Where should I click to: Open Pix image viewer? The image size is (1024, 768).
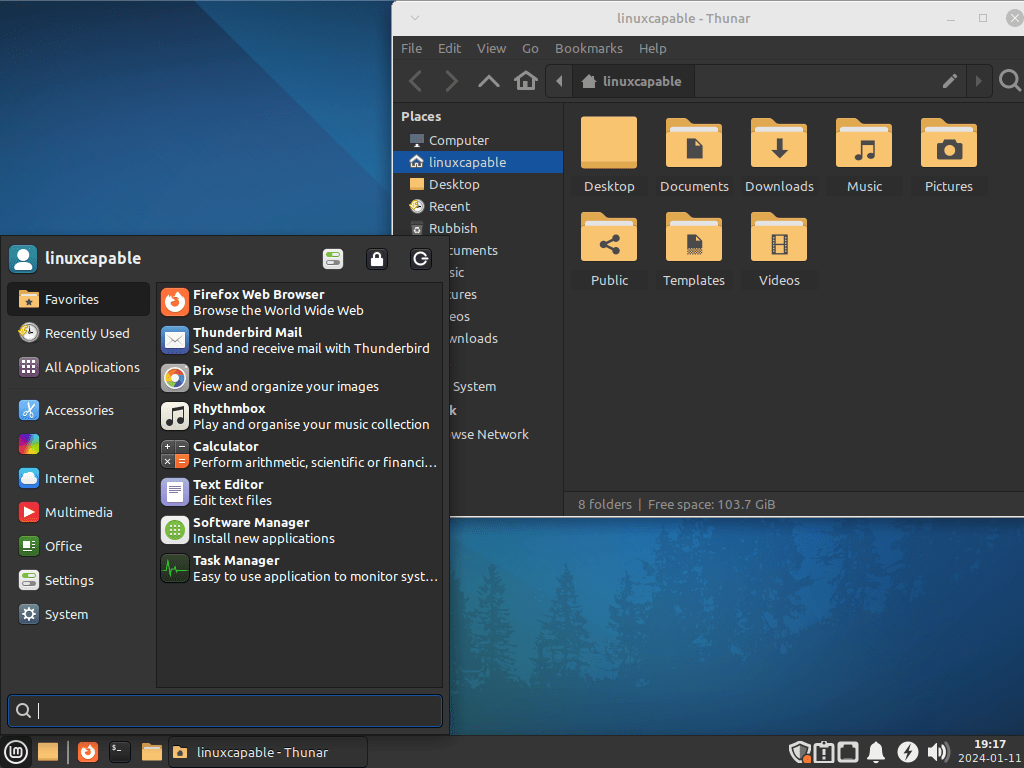tap(300, 378)
